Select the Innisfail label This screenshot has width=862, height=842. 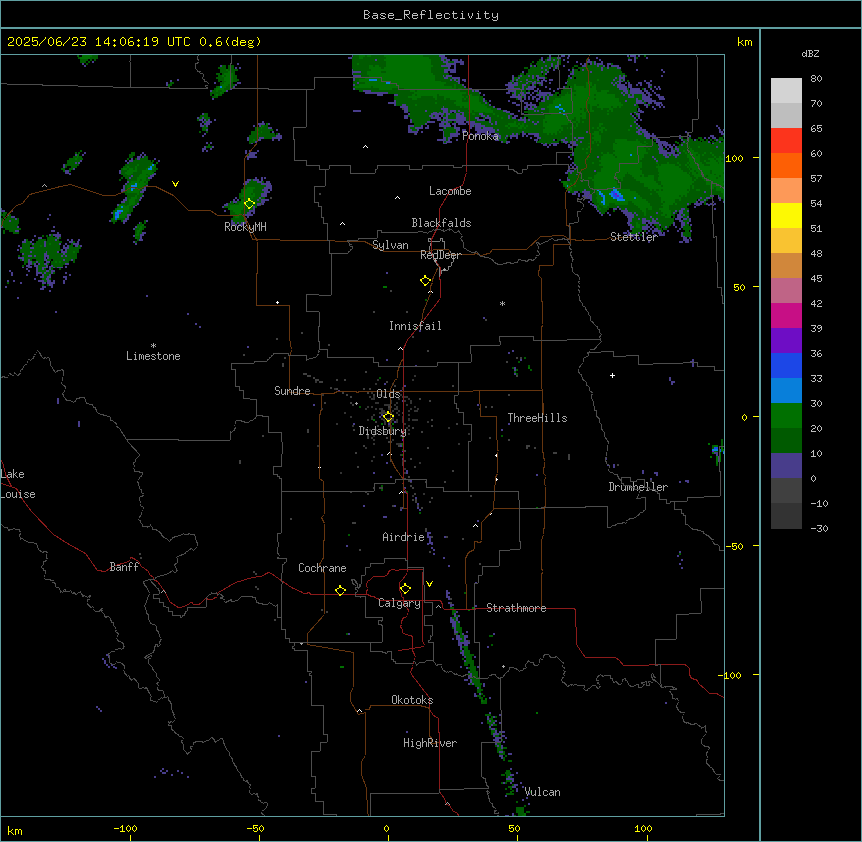[415, 326]
